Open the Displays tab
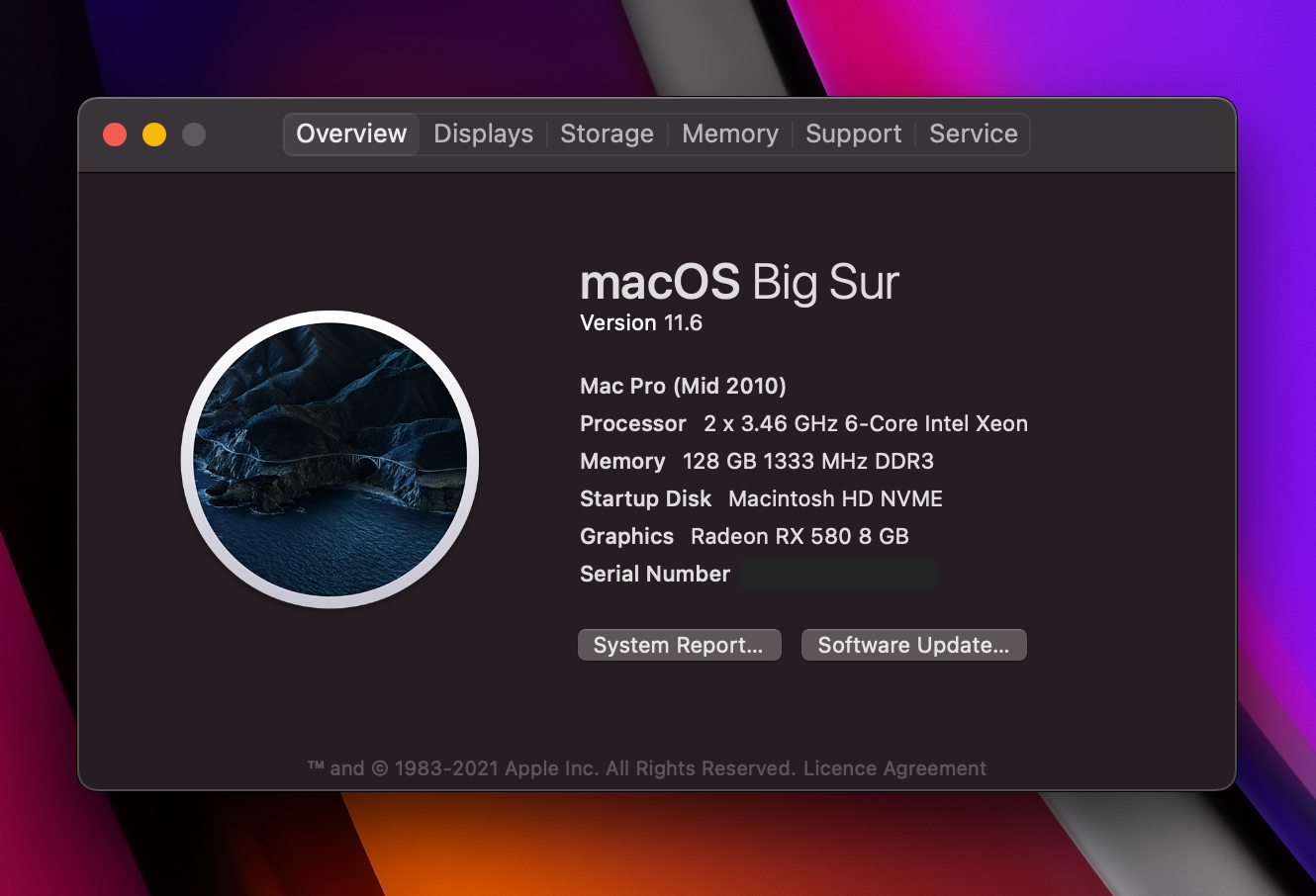The width and height of the screenshot is (1316, 896). [483, 134]
